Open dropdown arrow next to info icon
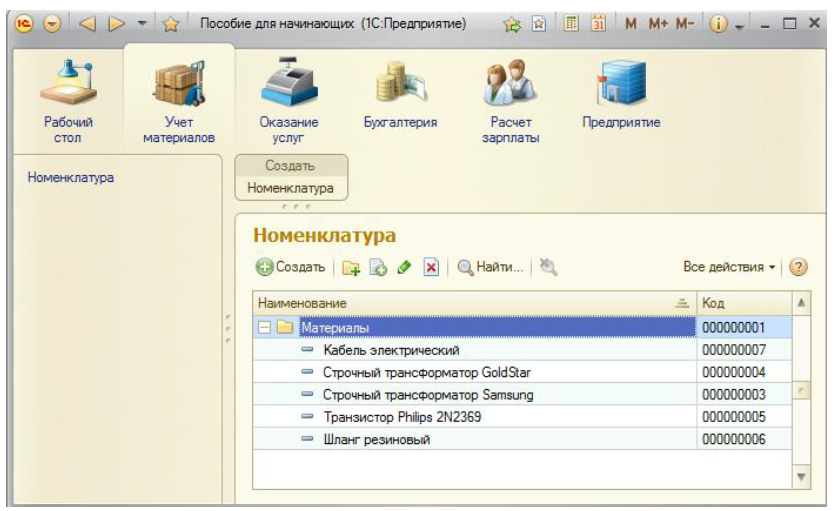Viewport: 839px width, 511px height. point(739,27)
